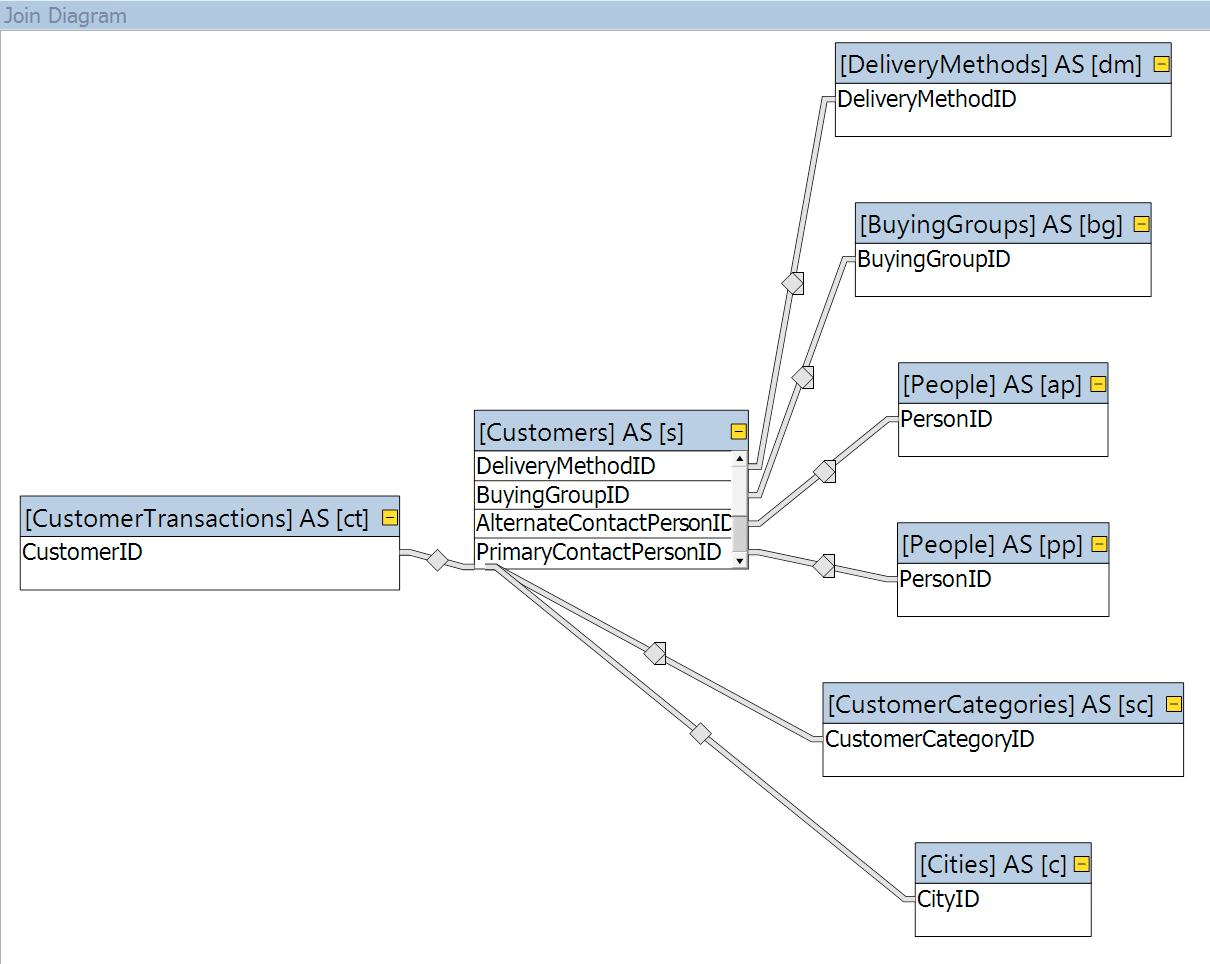The image size is (1210, 964).
Task: Click join diamond on the BuyingGroups link
Action: coord(803,377)
